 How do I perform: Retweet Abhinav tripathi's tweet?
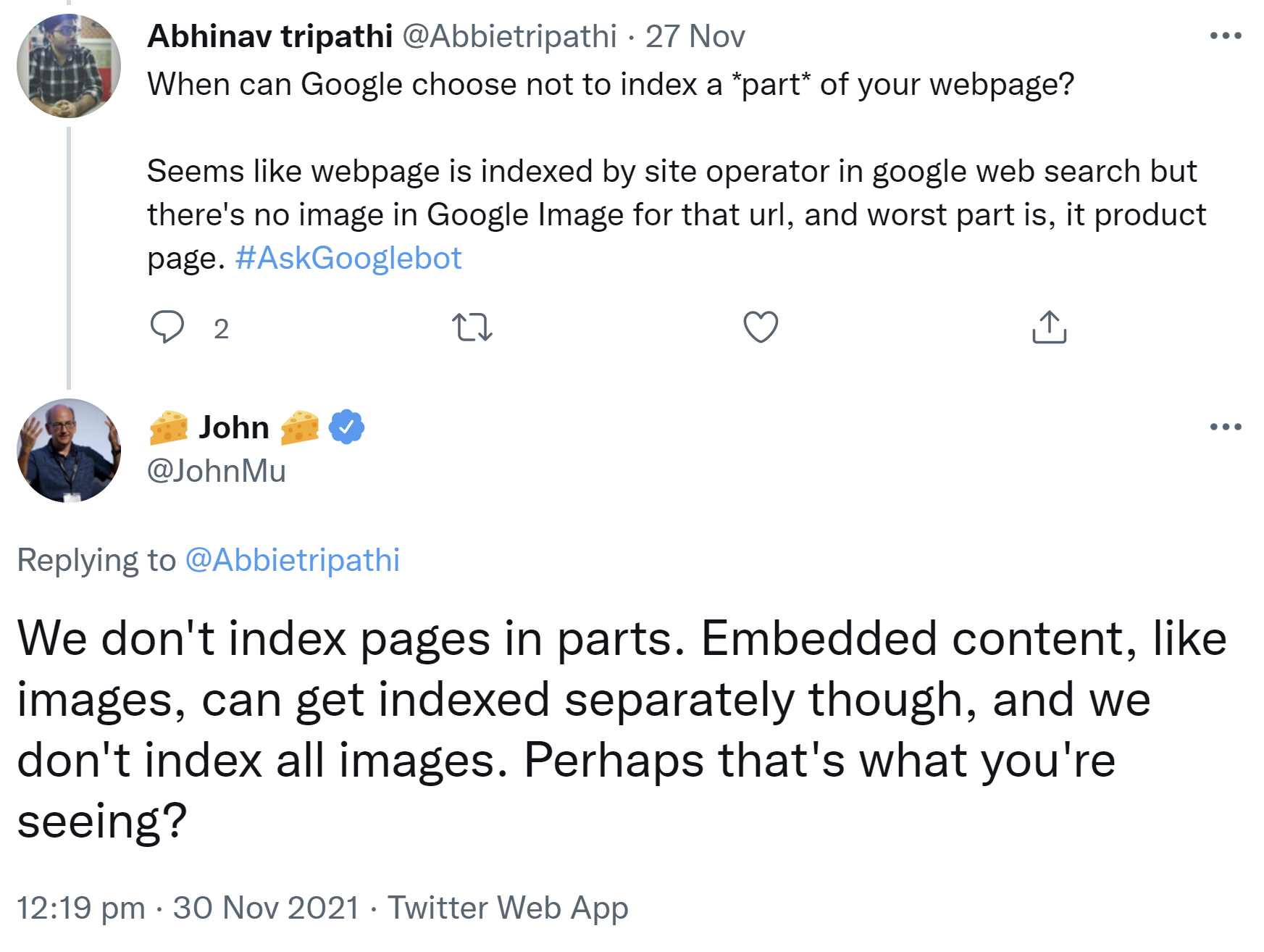472,327
